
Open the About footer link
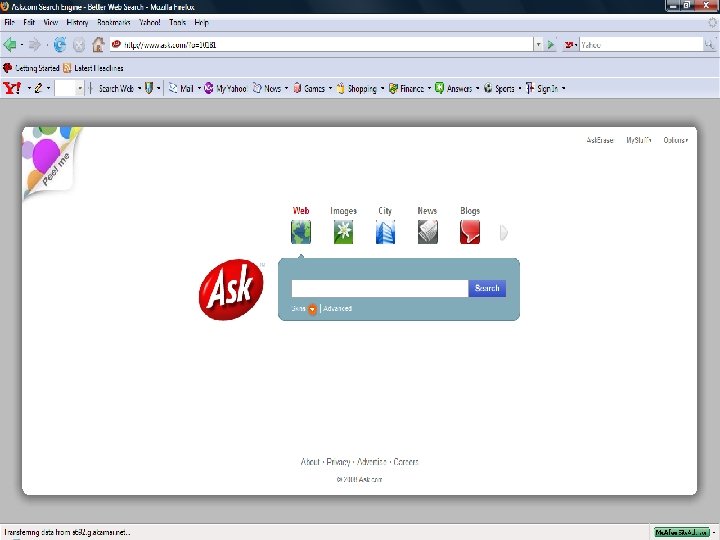coord(310,461)
